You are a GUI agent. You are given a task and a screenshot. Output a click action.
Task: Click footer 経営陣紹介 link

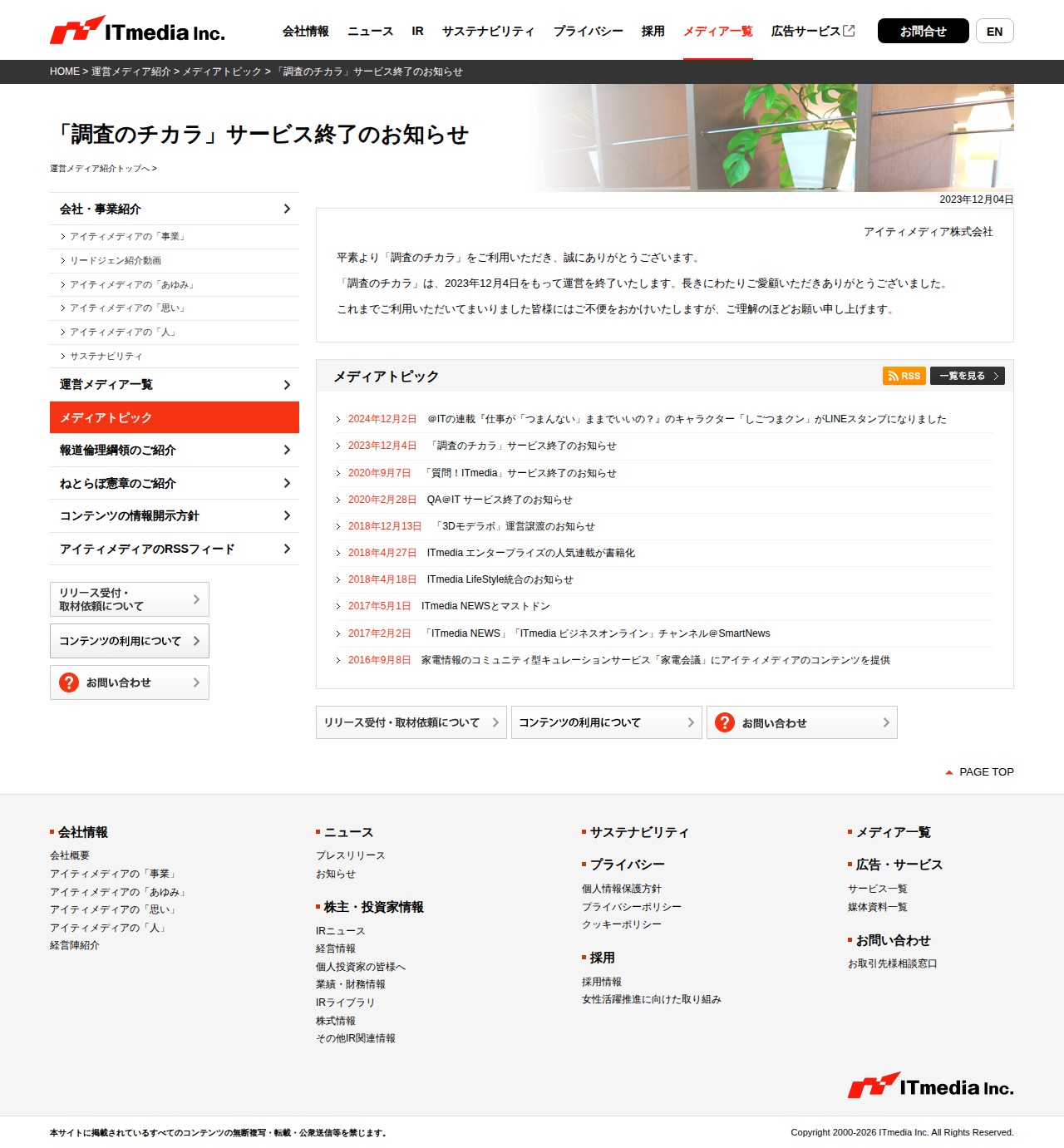75,945
